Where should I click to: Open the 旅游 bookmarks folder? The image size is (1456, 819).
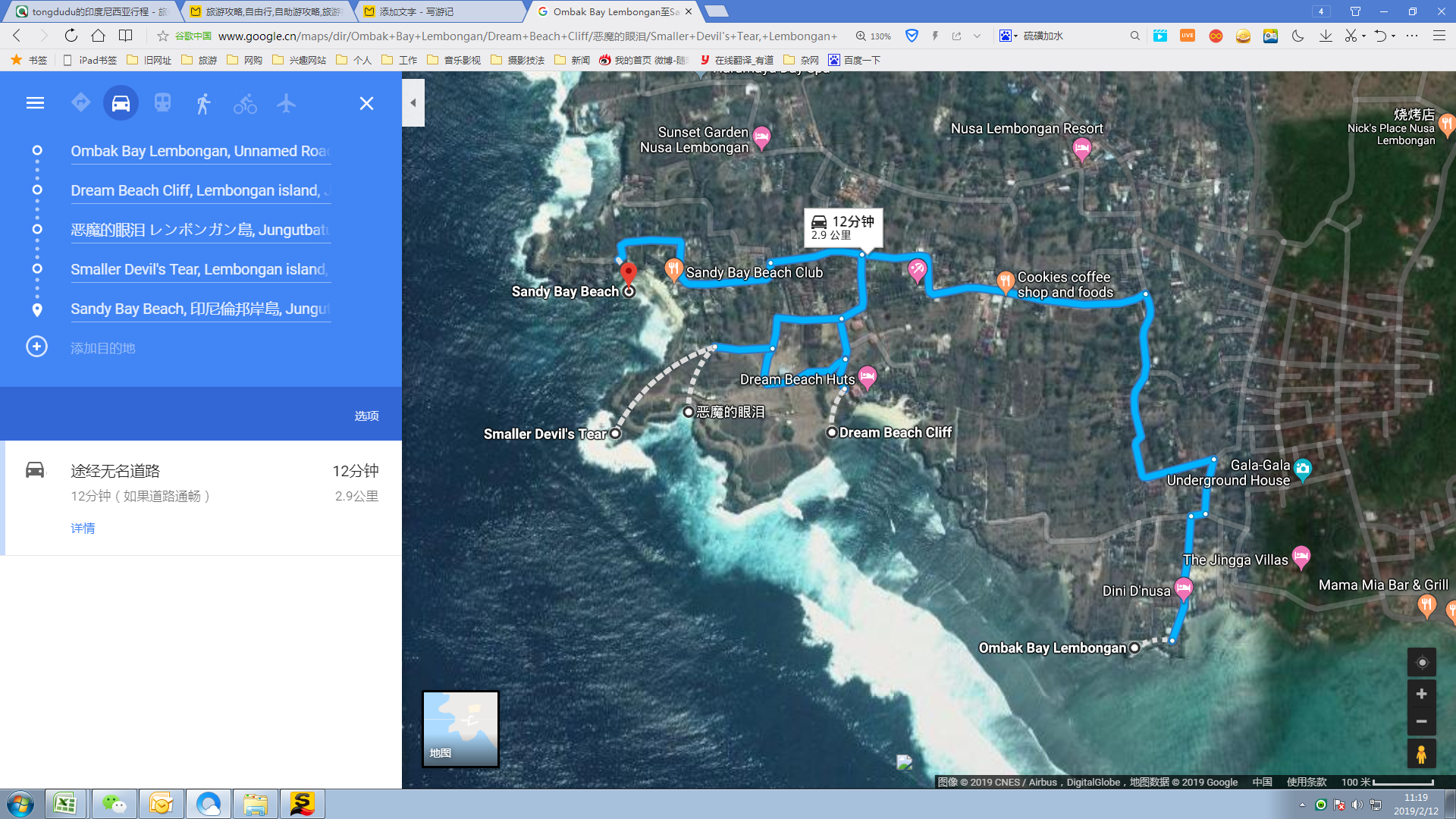(199, 60)
